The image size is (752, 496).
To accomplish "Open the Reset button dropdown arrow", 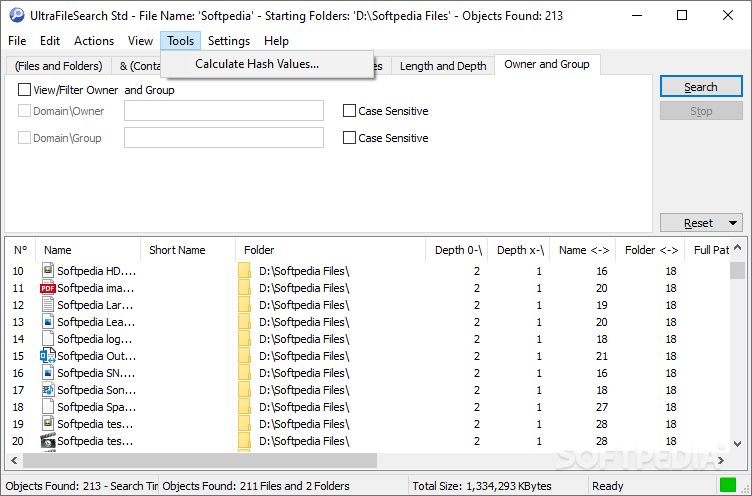I will pyautogui.click(x=733, y=223).
